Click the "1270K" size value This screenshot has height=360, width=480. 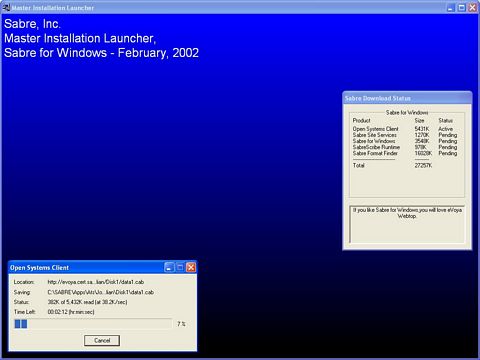pyautogui.click(x=422, y=135)
